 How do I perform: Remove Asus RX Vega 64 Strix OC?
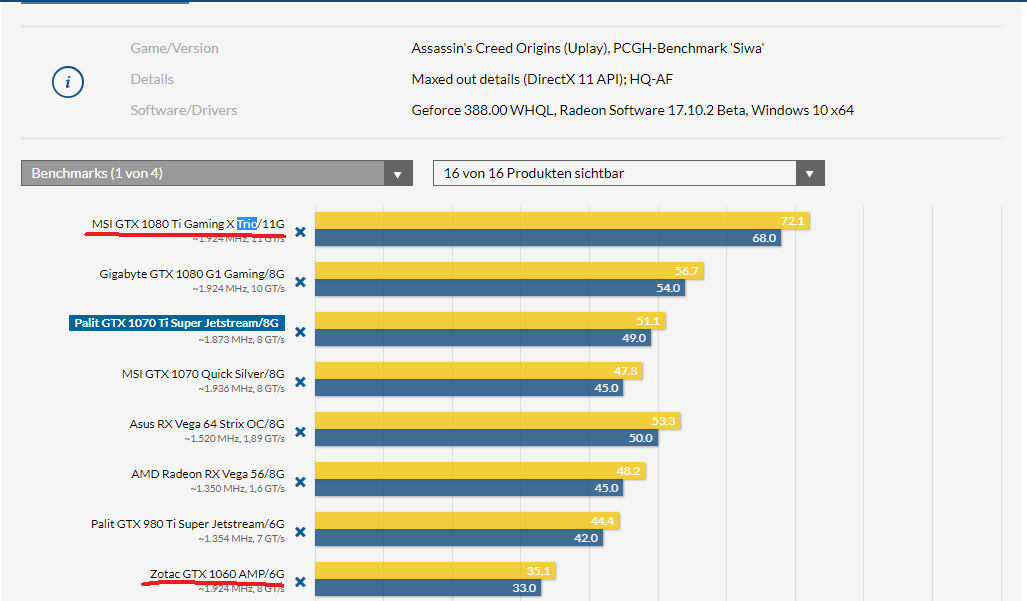pos(300,432)
